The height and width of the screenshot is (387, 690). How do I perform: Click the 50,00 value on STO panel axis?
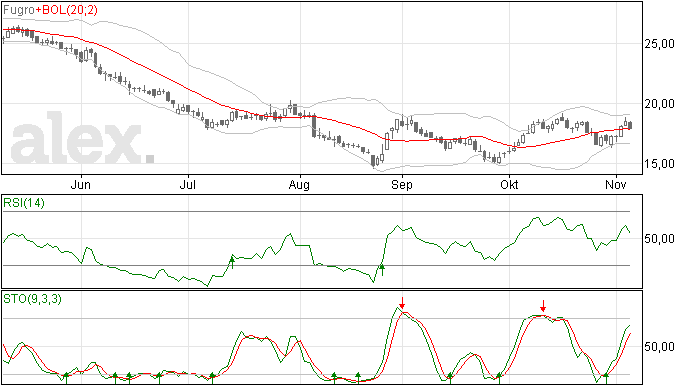point(659,346)
